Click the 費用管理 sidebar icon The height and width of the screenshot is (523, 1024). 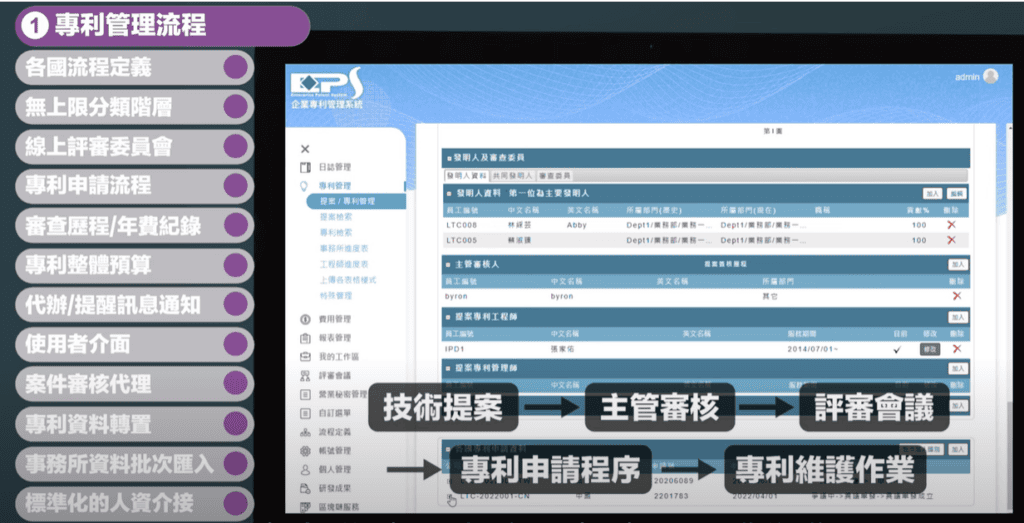click(304, 319)
